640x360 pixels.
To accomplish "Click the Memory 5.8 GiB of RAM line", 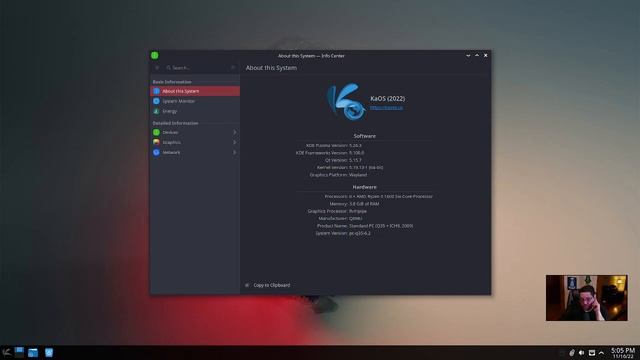I will pos(354,204).
